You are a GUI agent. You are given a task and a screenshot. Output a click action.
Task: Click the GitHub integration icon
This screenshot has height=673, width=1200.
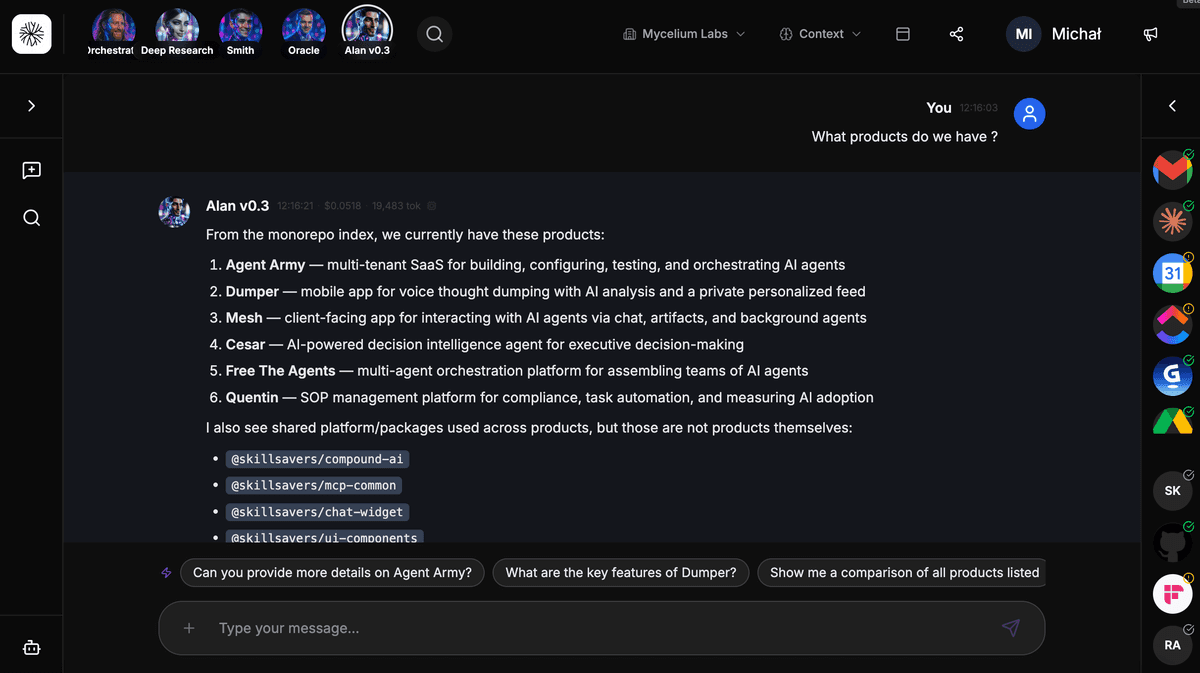(x=1172, y=540)
